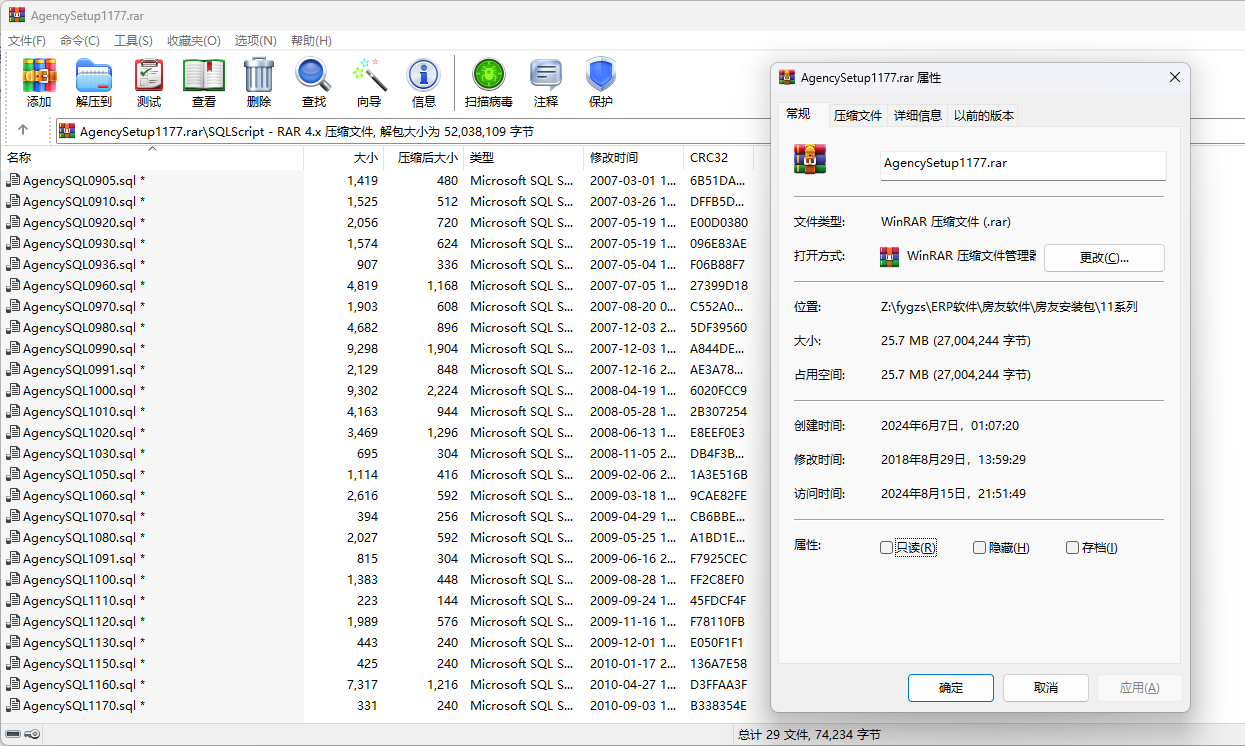Select AgencySQL1020.sql file name
1245x746 pixels.
tap(84, 433)
